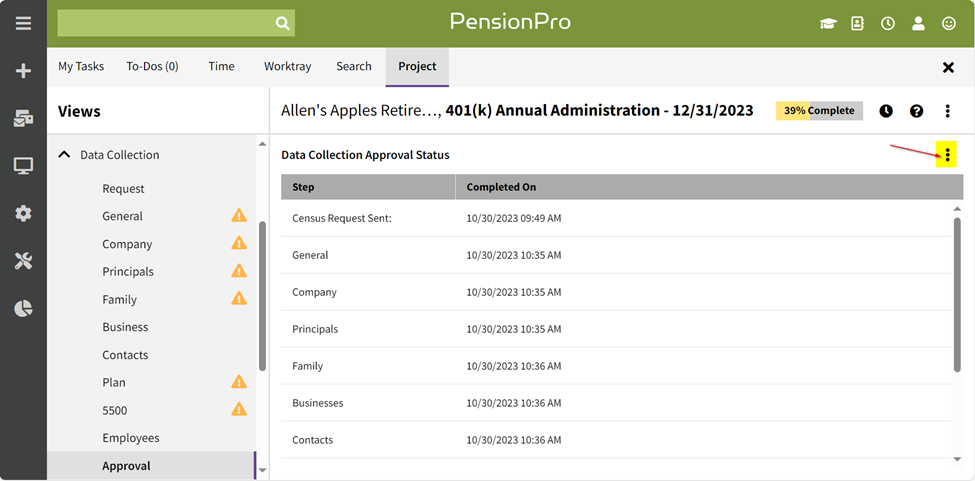Open the Employees view
Screen dimensions: 975x481
131,438
